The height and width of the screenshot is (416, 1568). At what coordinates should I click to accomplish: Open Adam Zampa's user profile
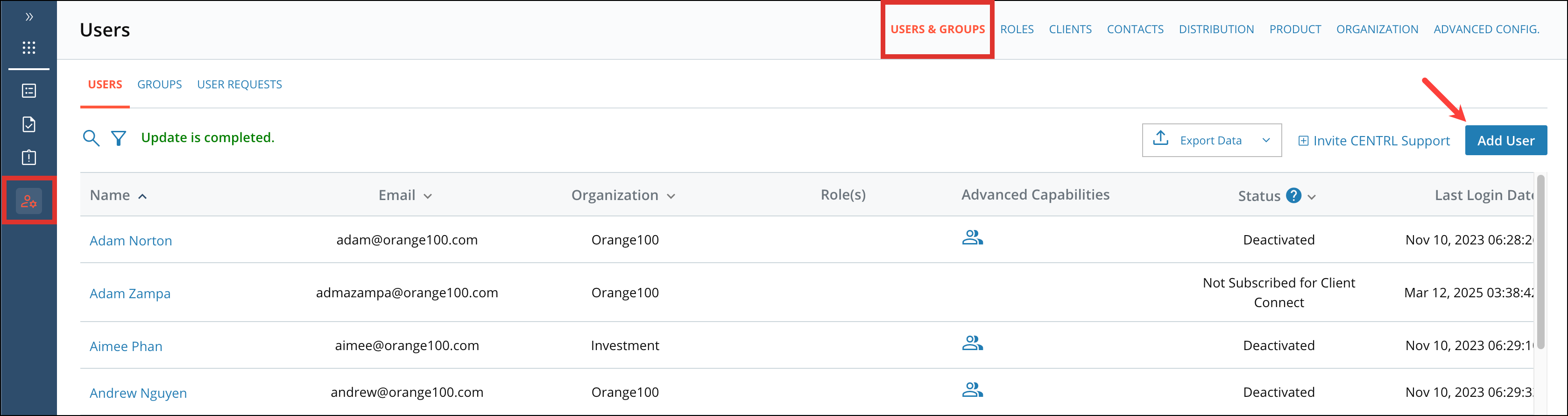130,294
